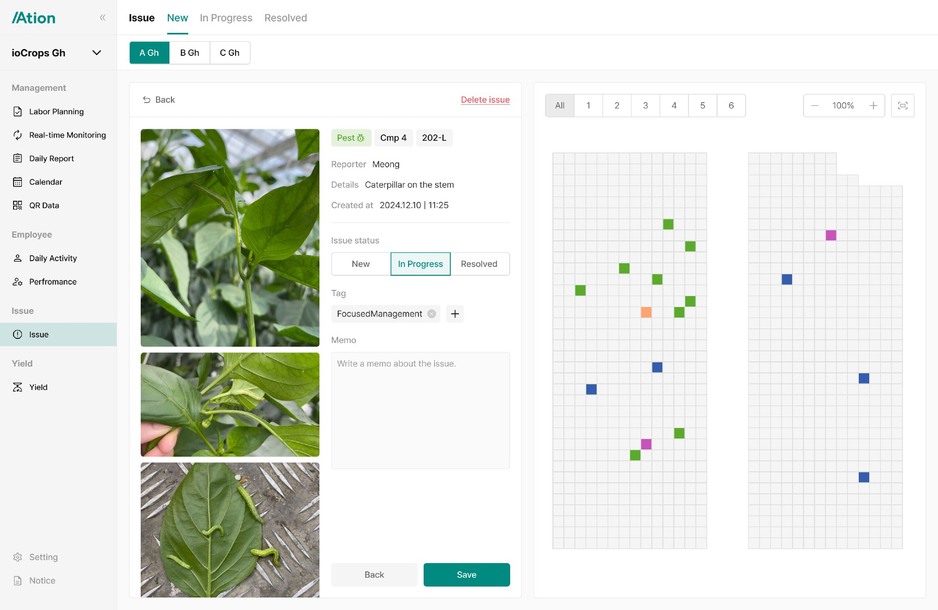The width and height of the screenshot is (938, 610).
Task: Click inside the issue memo field
Action: (x=420, y=410)
